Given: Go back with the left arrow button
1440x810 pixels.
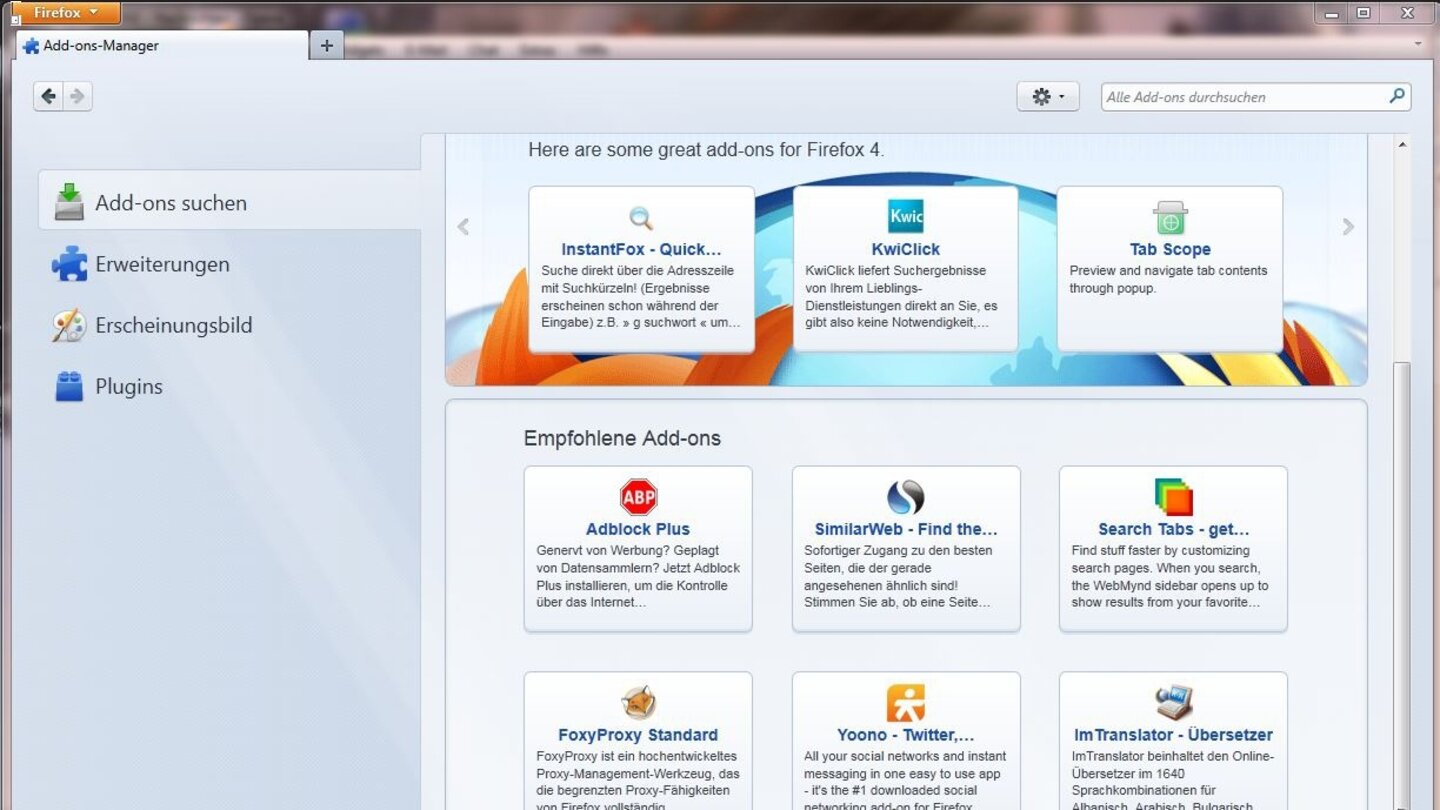Looking at the screenshot, I should (48, 96).
